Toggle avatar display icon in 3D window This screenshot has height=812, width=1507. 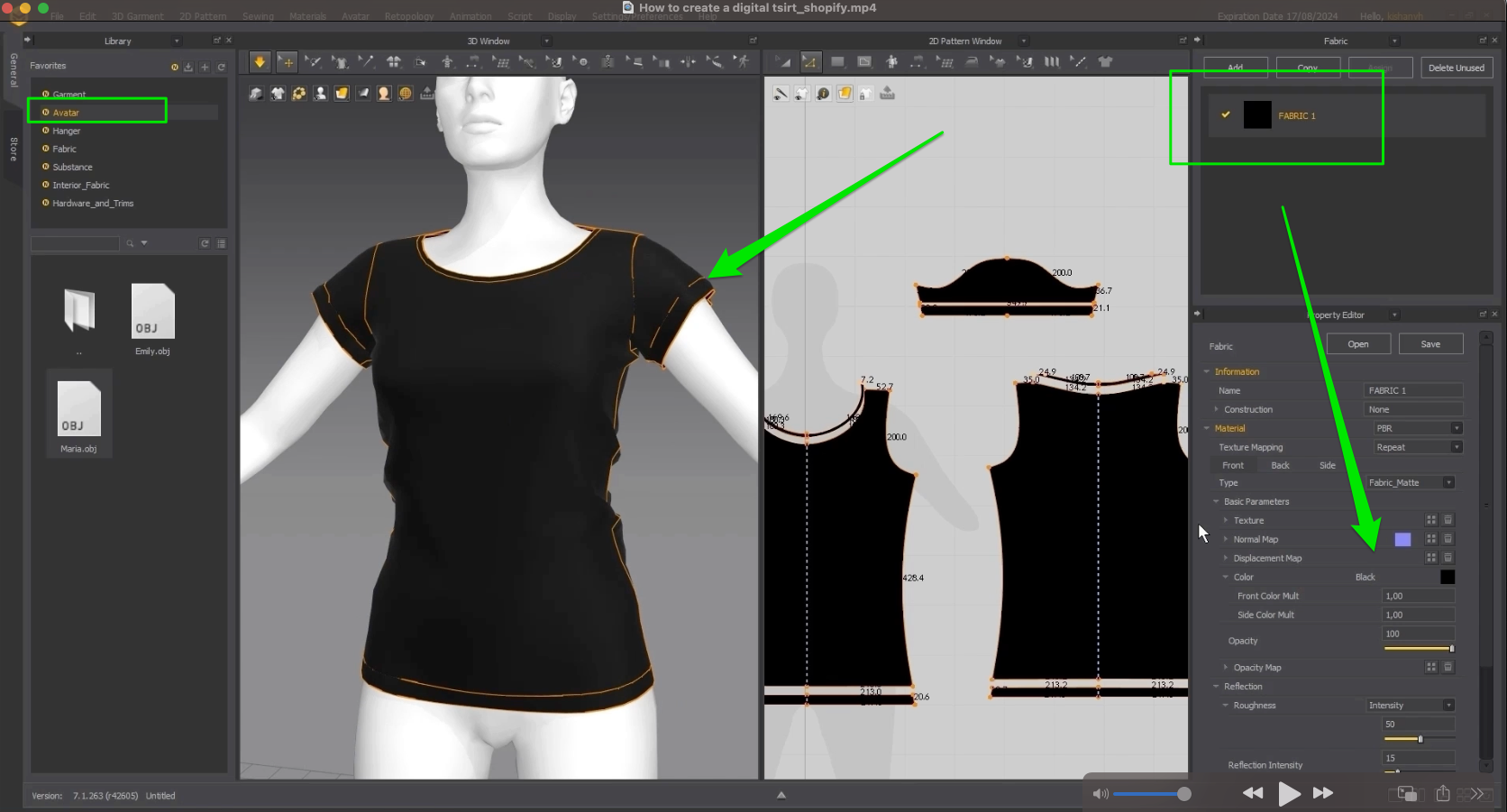(320, 94)
